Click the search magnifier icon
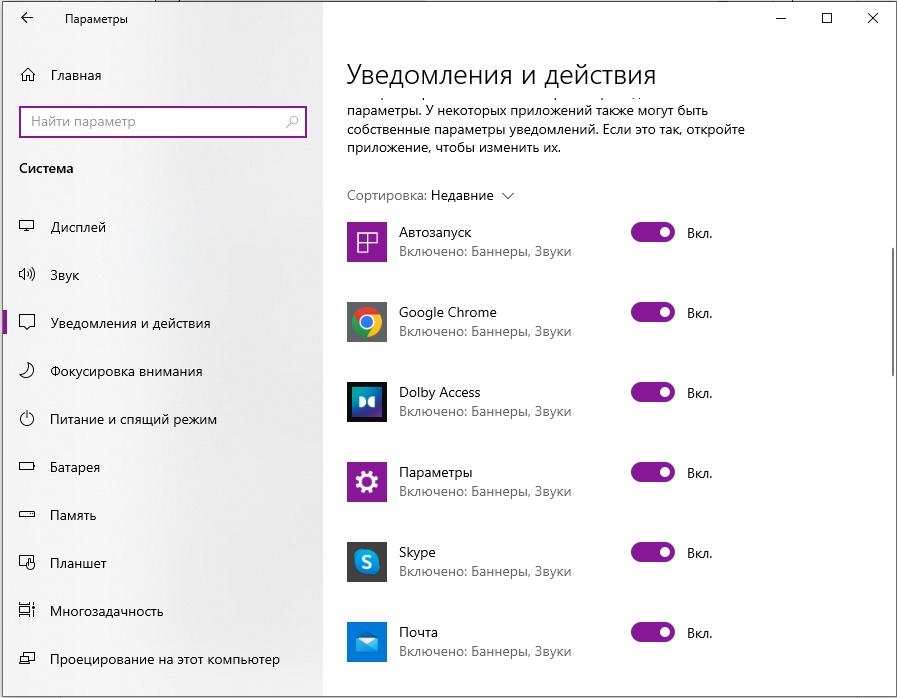Image resolution: width=897 pixels, height=698 pixels. (x=292, y=121)
